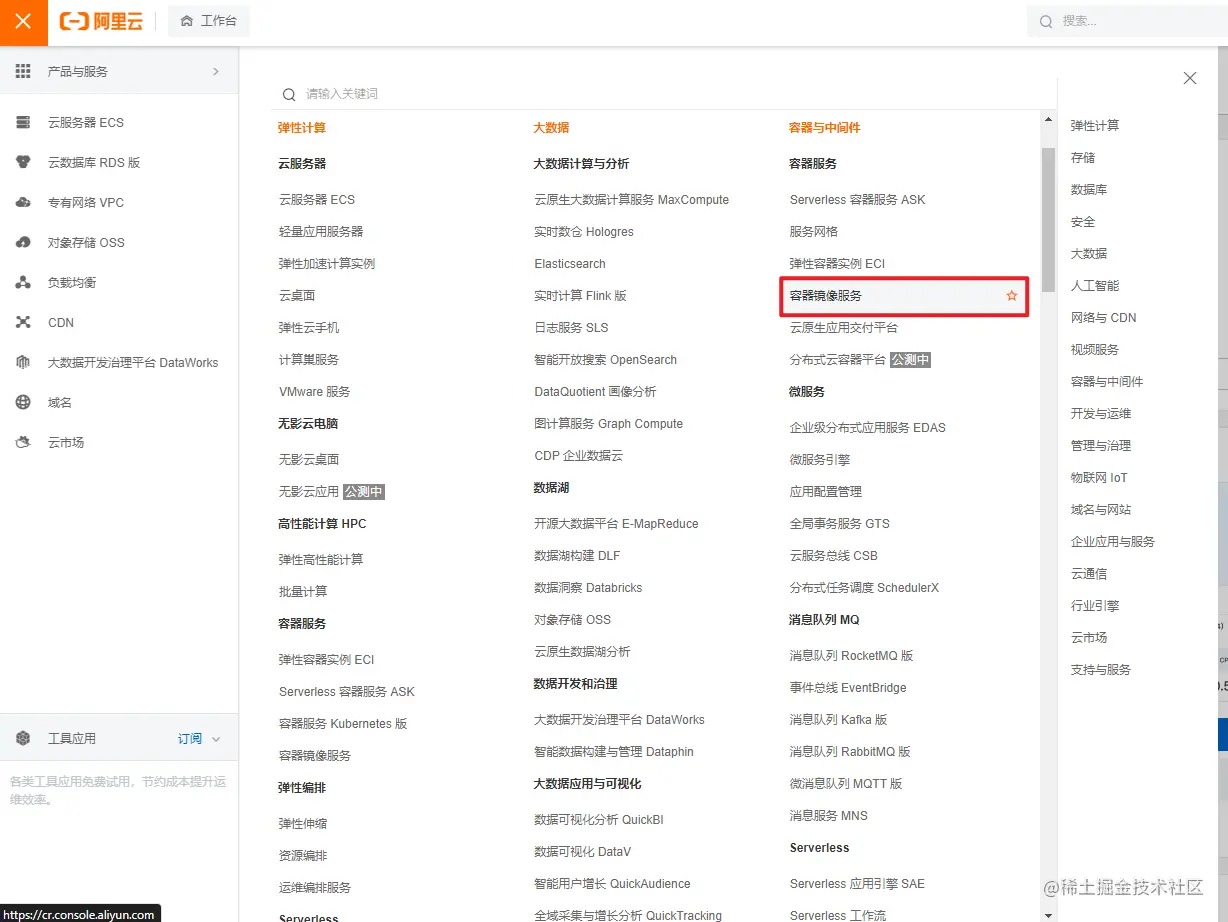Click the 产品与服务 grid icon
Viewport: 1228px width, 922px height.
coord(23,71)
